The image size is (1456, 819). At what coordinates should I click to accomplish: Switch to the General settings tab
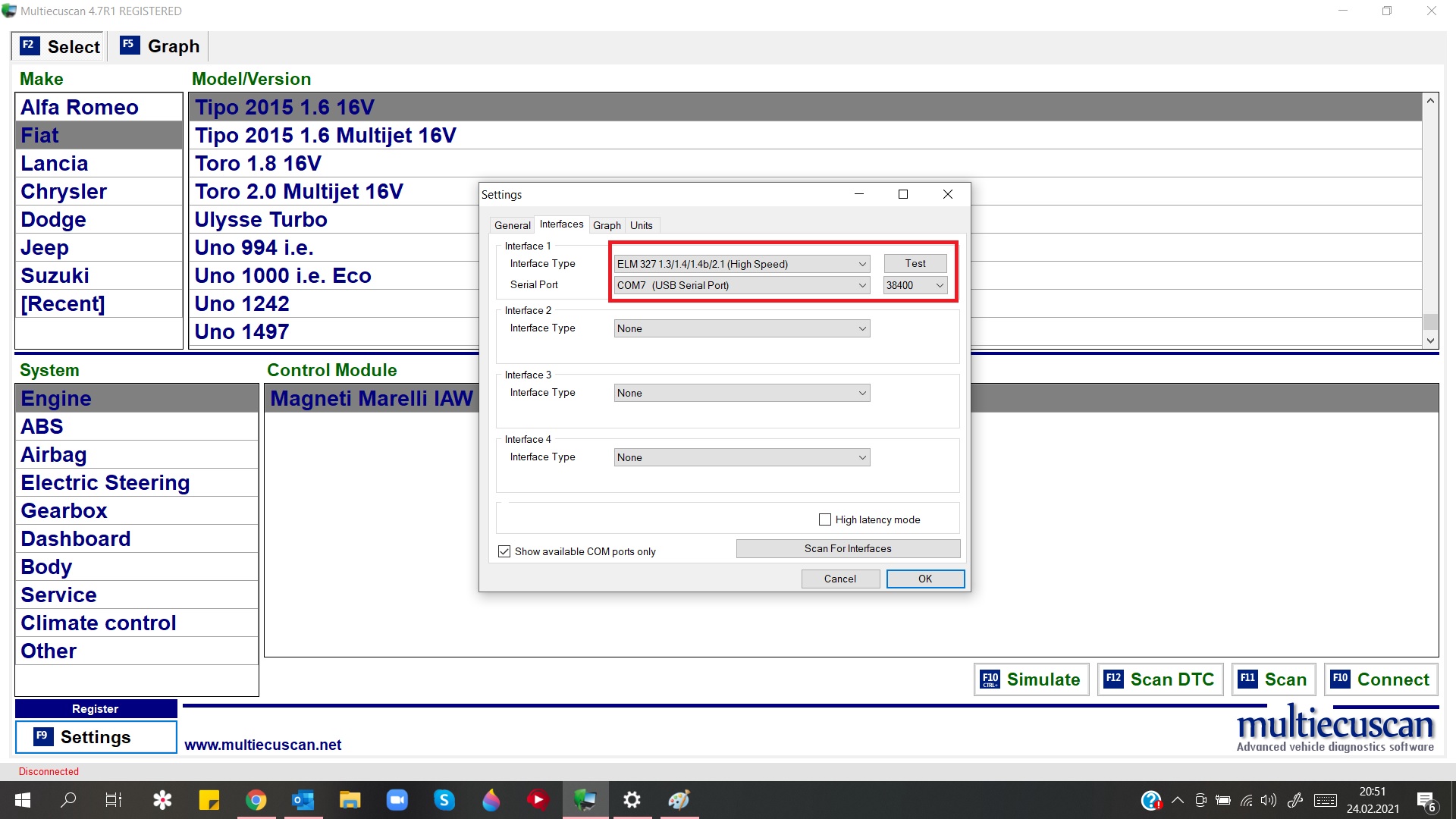[512, 225]
